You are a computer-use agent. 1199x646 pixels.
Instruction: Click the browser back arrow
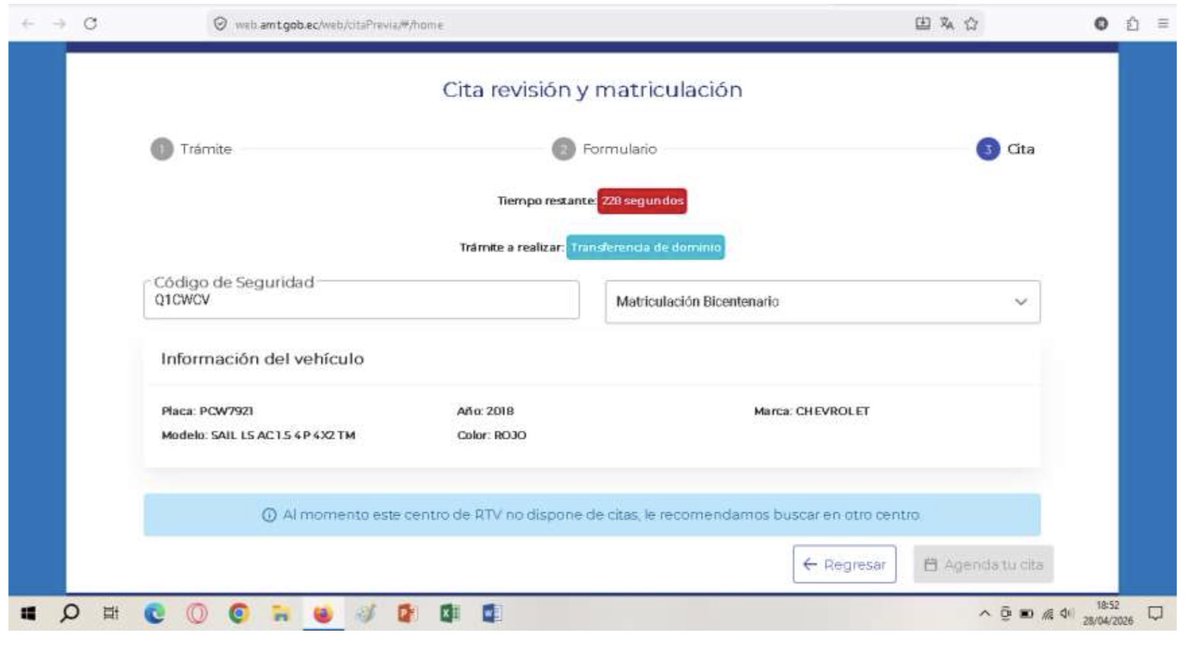pos(28,24)
